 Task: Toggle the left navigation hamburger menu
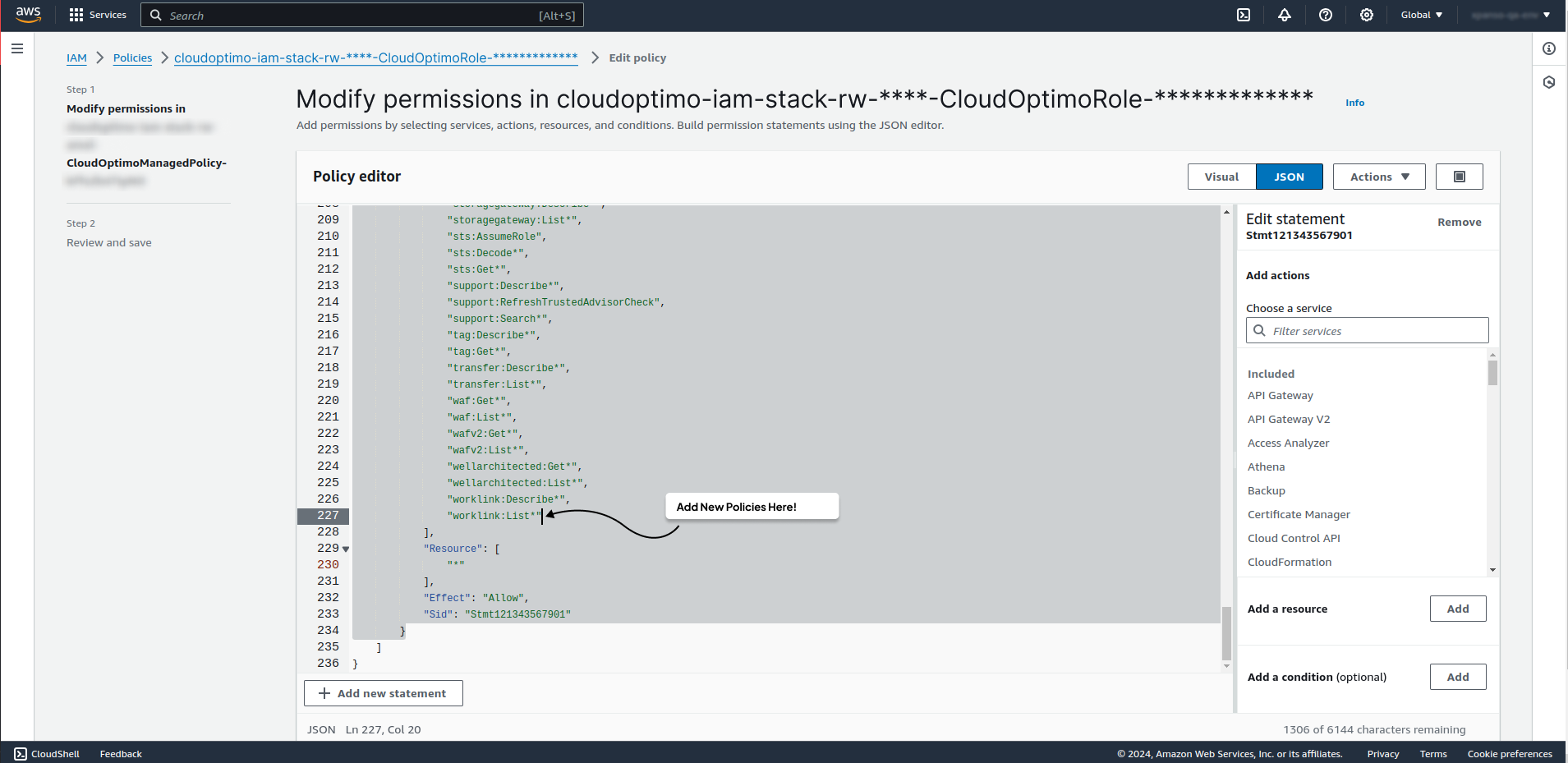pos(17,48)
